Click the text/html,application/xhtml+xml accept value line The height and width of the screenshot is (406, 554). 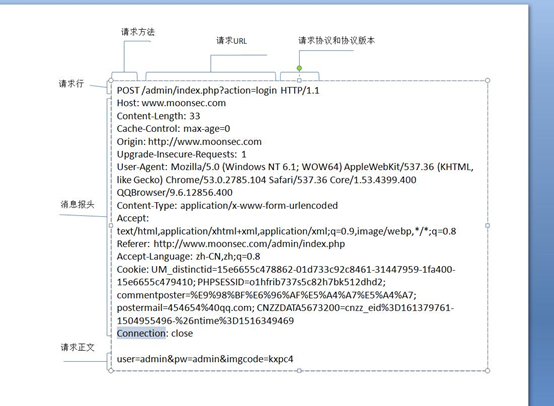[x=286, y=231]
